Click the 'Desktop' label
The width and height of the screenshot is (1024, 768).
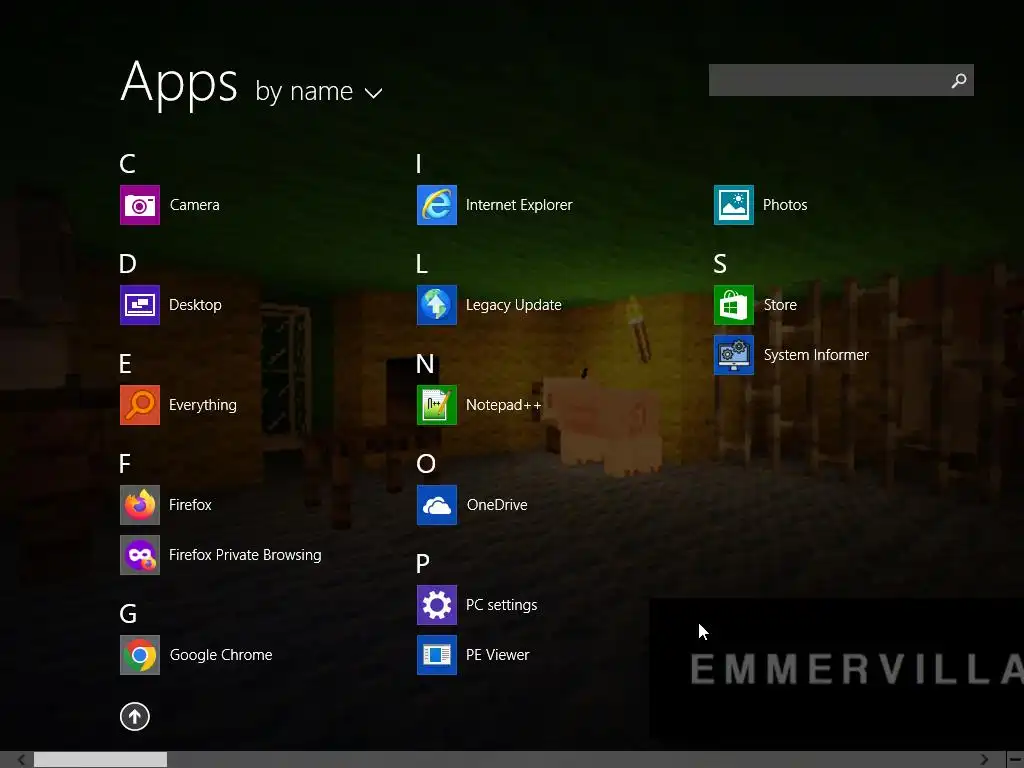[195, 305]
